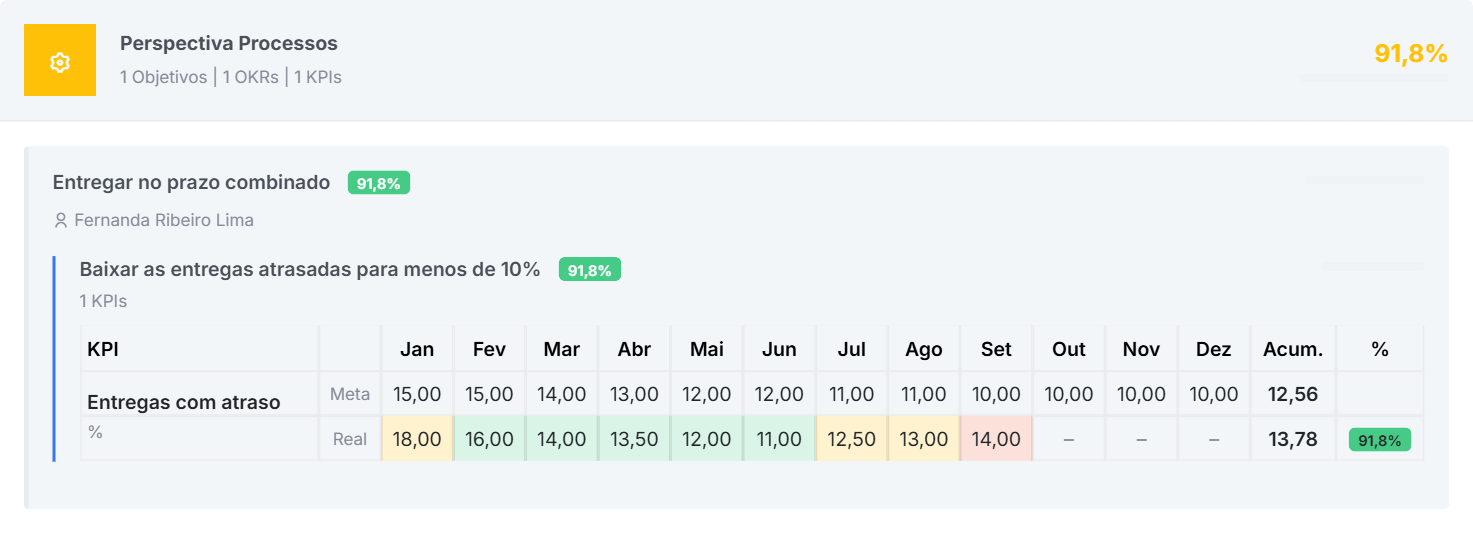Click Jun Meta value 12,00
The image size is (1473, 558).
(779, 394)
